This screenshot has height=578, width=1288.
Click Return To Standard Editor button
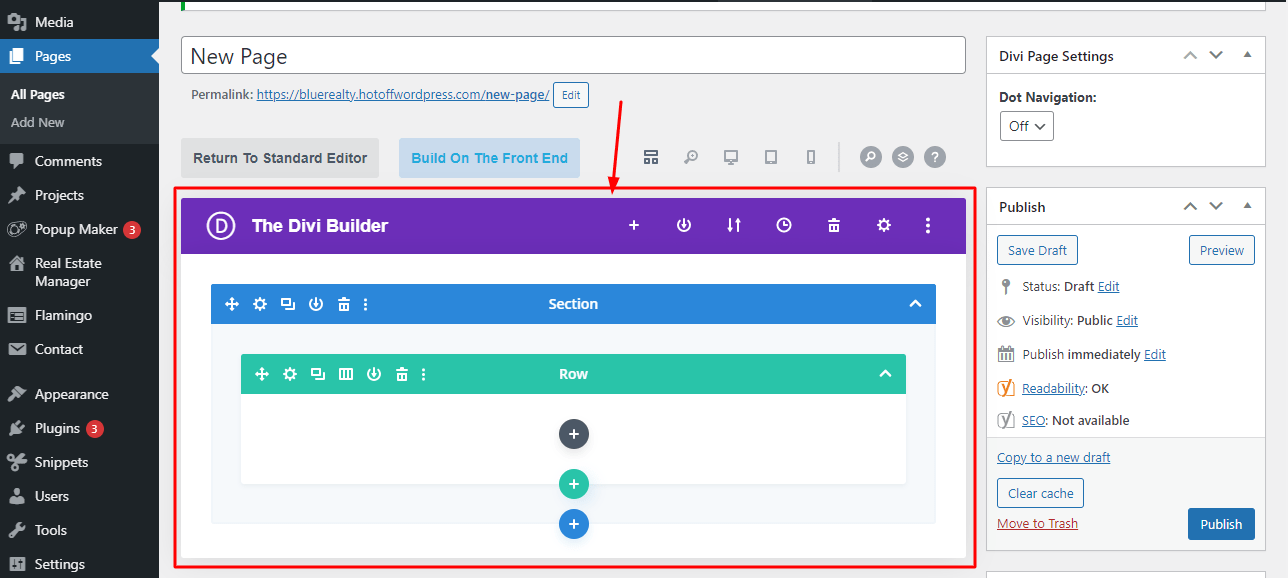[x=280, y=158]
